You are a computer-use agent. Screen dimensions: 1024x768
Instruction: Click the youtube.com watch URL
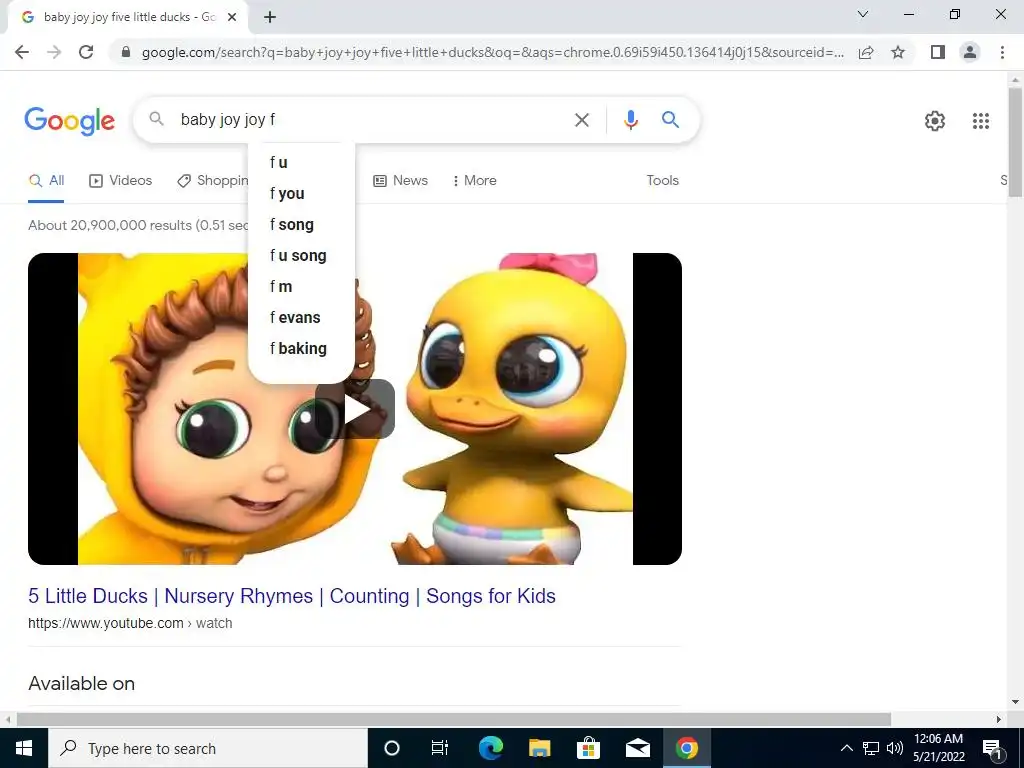tap(130, 624)
